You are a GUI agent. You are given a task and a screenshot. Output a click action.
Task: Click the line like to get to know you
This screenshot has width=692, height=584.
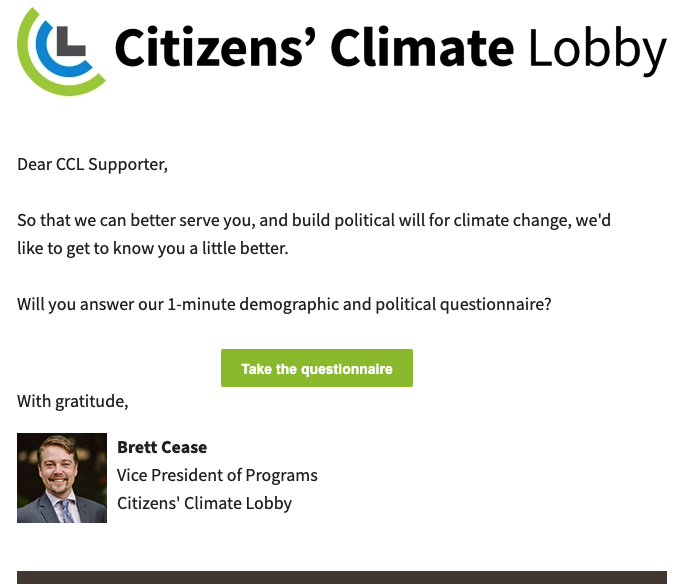point(153,249)
